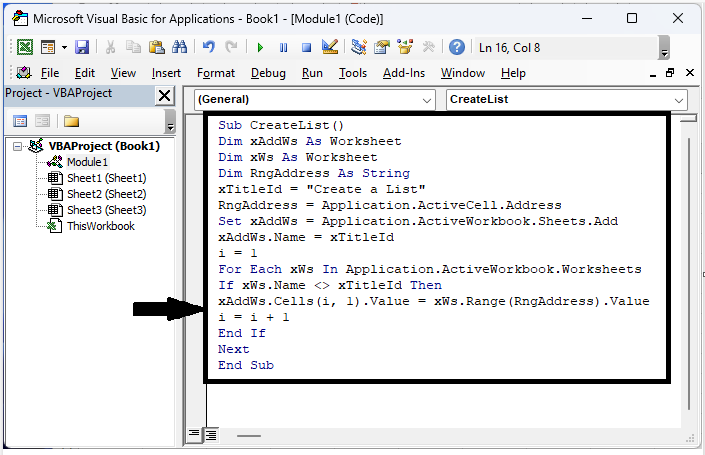Click the VBA icon left of File menu

click(23, 72)
